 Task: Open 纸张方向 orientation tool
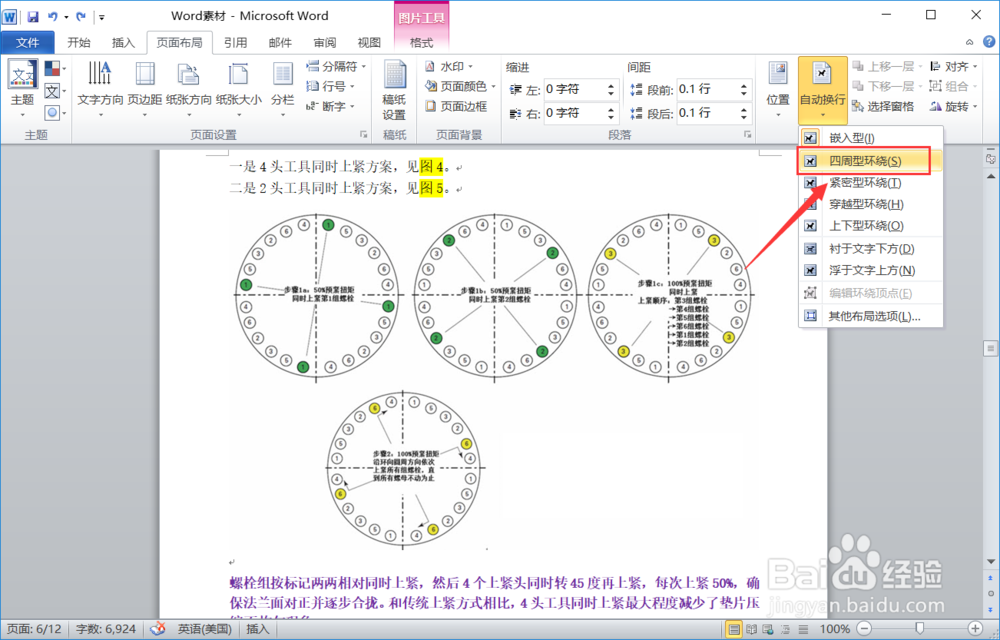(189, 89)
